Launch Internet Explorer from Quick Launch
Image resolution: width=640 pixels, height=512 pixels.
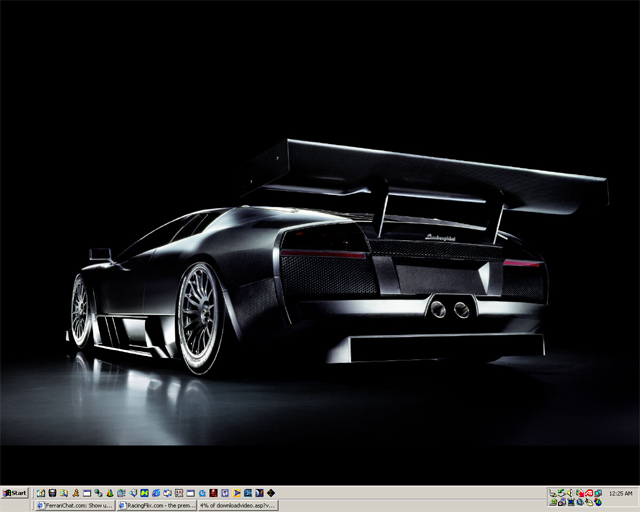coord(156,493)
